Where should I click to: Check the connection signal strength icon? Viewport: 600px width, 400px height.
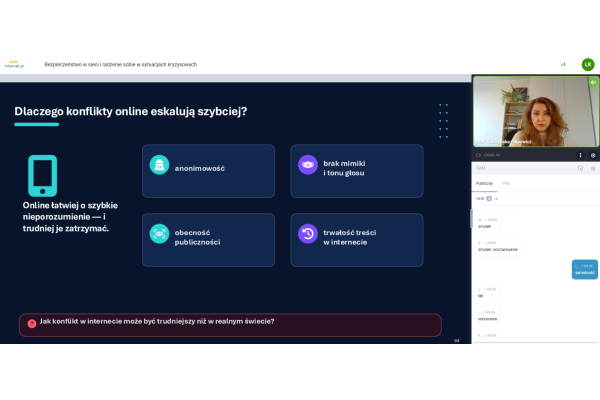pos(563,64)
